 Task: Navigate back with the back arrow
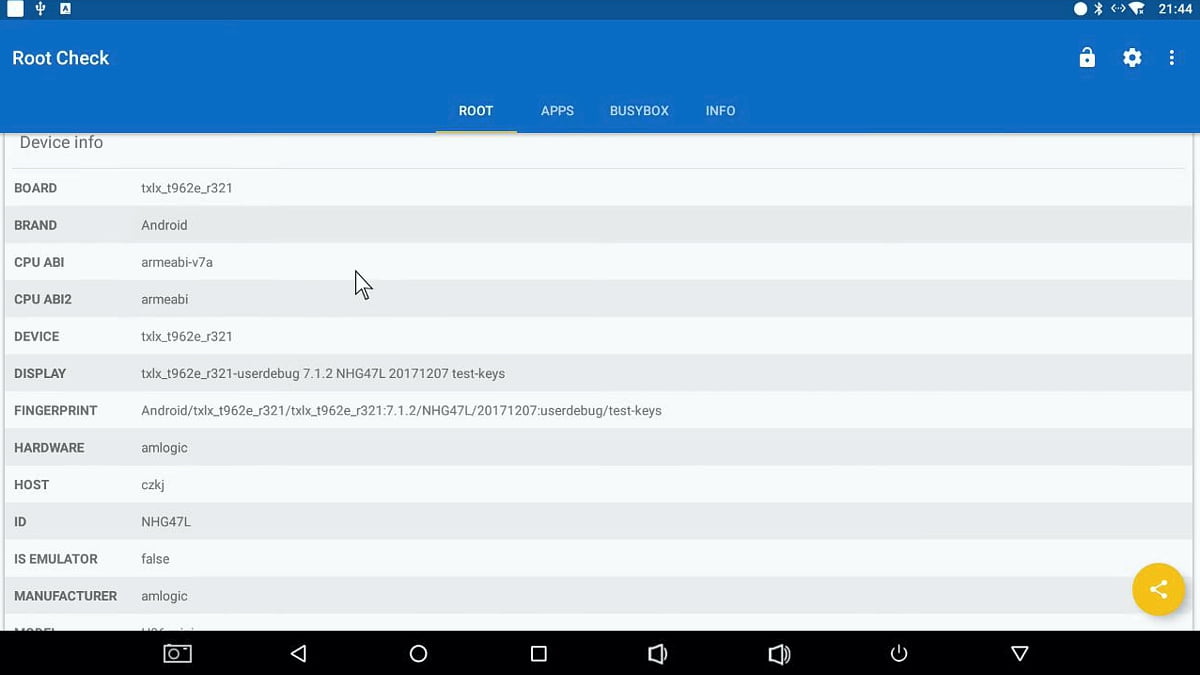point(298,653)
